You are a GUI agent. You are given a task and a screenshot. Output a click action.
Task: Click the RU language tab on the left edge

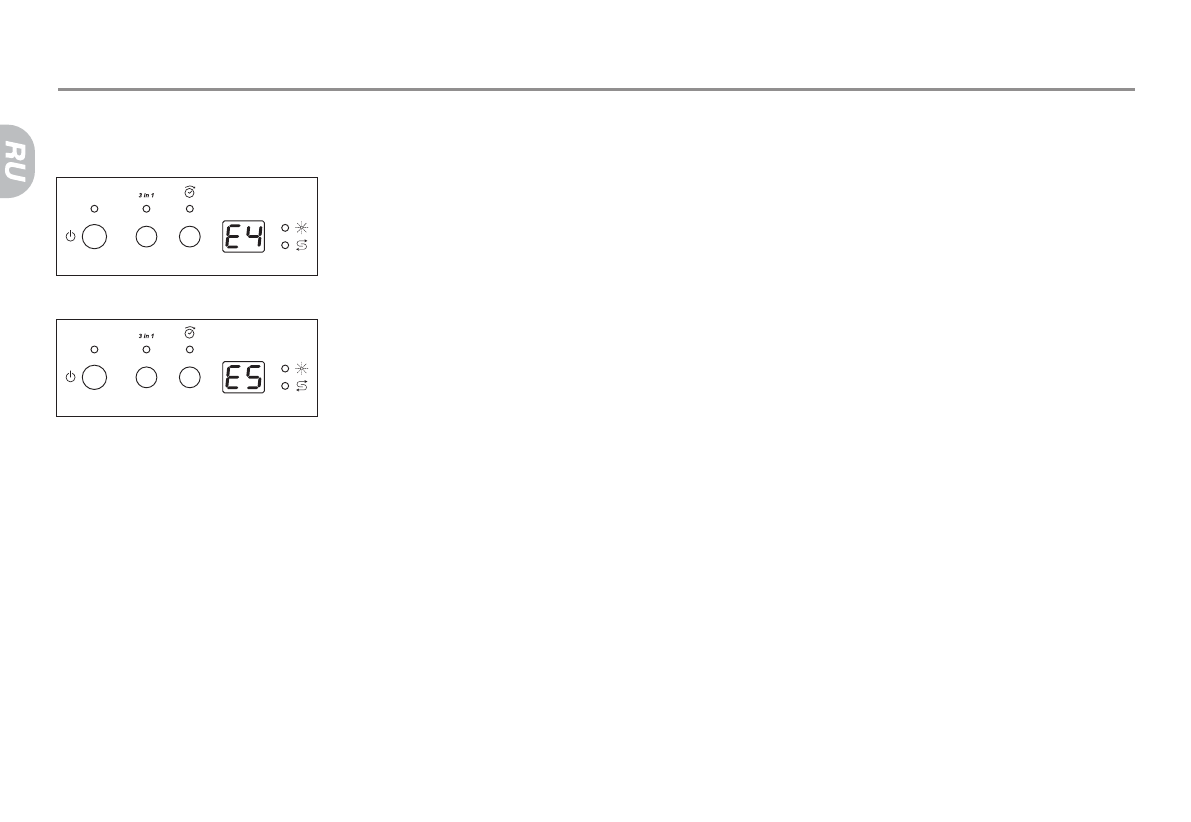[x=14, y=160]
